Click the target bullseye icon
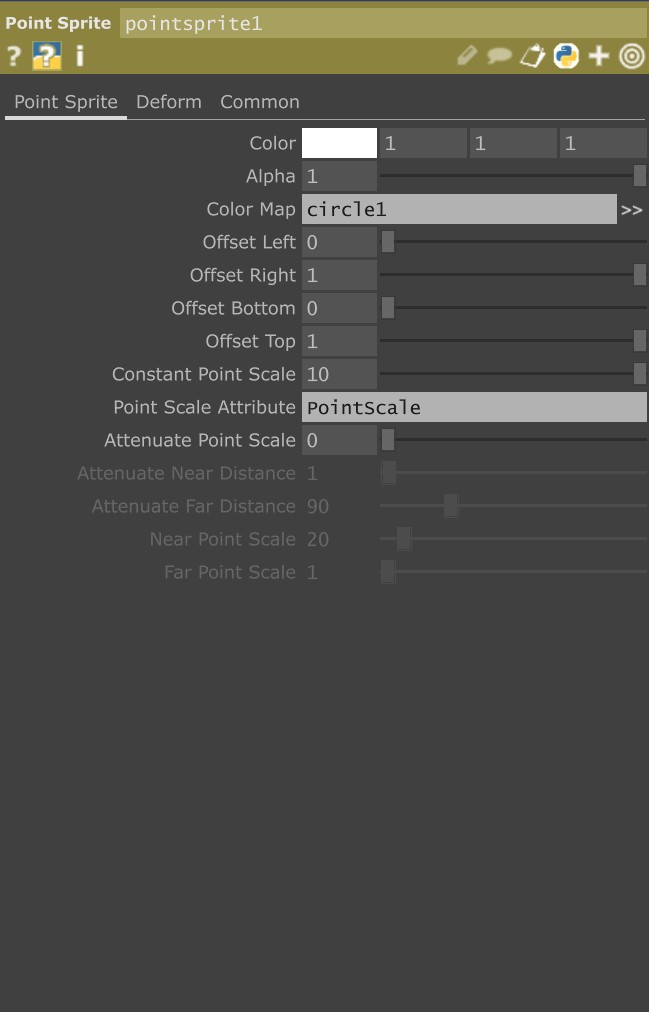The height and width of the screenshot is (1012, 649). 631,56
